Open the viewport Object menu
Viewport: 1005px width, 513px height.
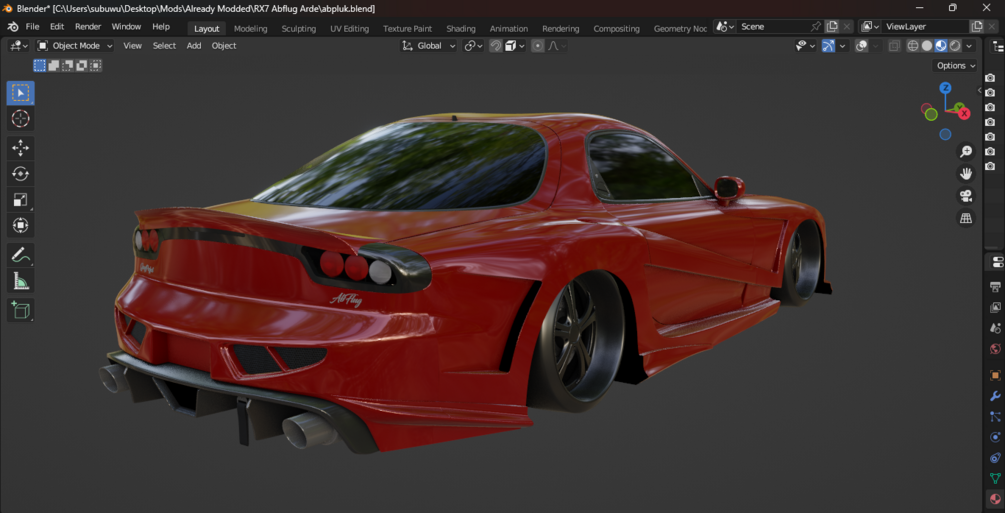tap(224, 46)
